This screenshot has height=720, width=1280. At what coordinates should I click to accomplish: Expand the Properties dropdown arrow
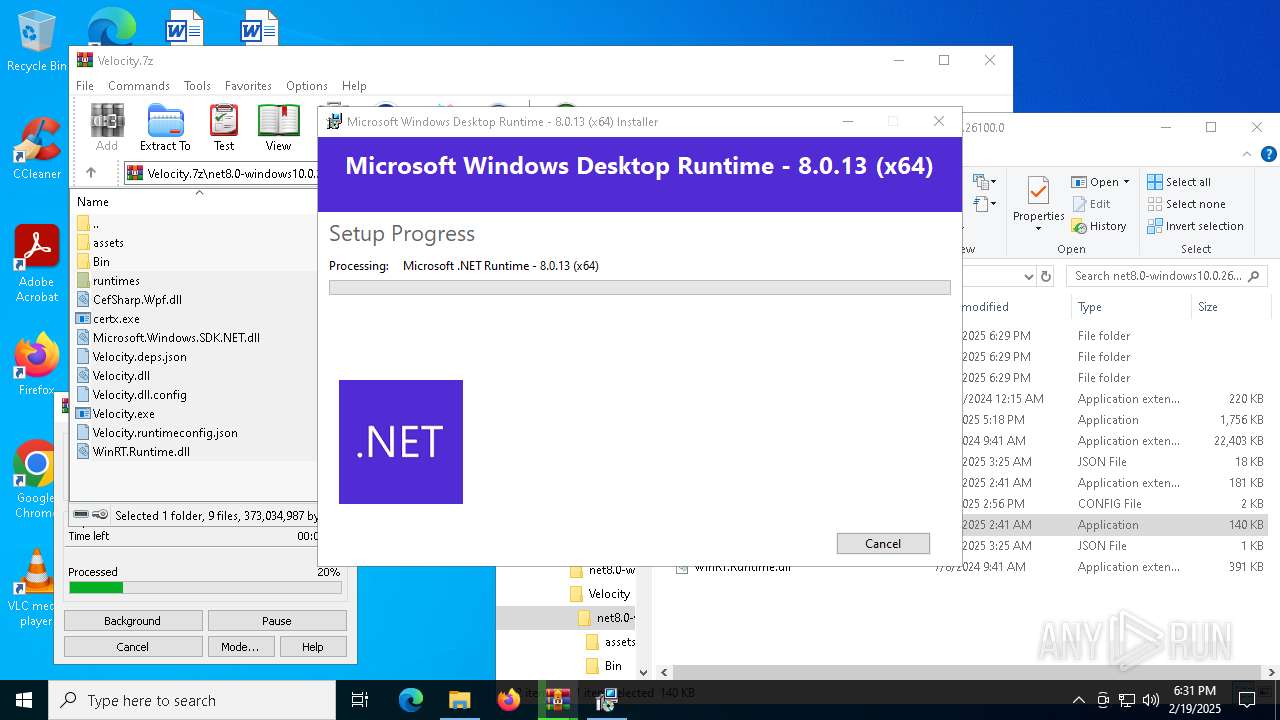point(1038,229)
